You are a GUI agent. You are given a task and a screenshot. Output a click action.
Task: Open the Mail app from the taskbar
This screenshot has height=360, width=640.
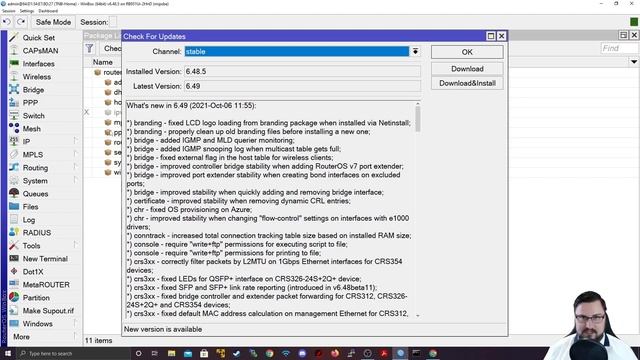coord(188,353)
